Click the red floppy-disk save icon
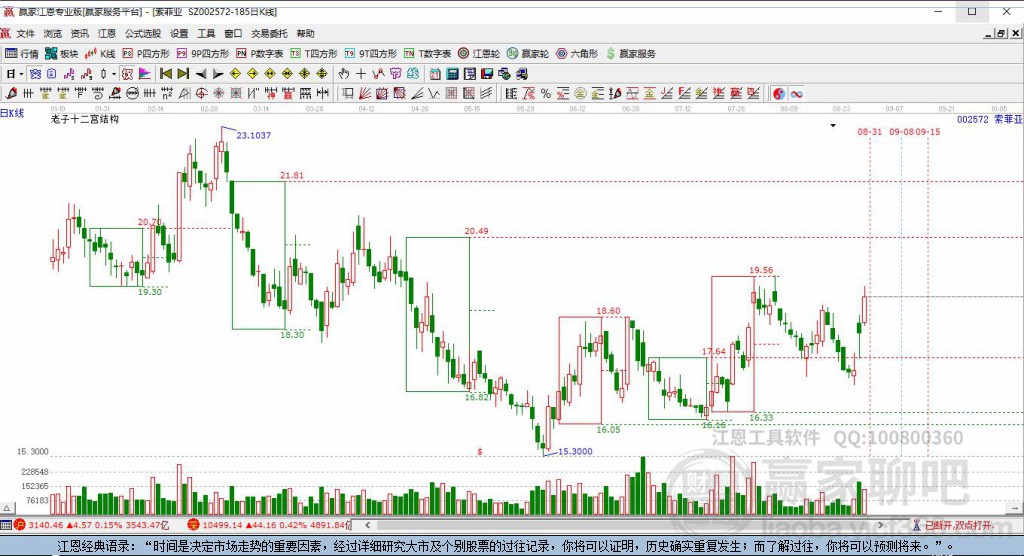This screenshot has width=1024, height=556. pyautogui.click(x=487, y=74)
